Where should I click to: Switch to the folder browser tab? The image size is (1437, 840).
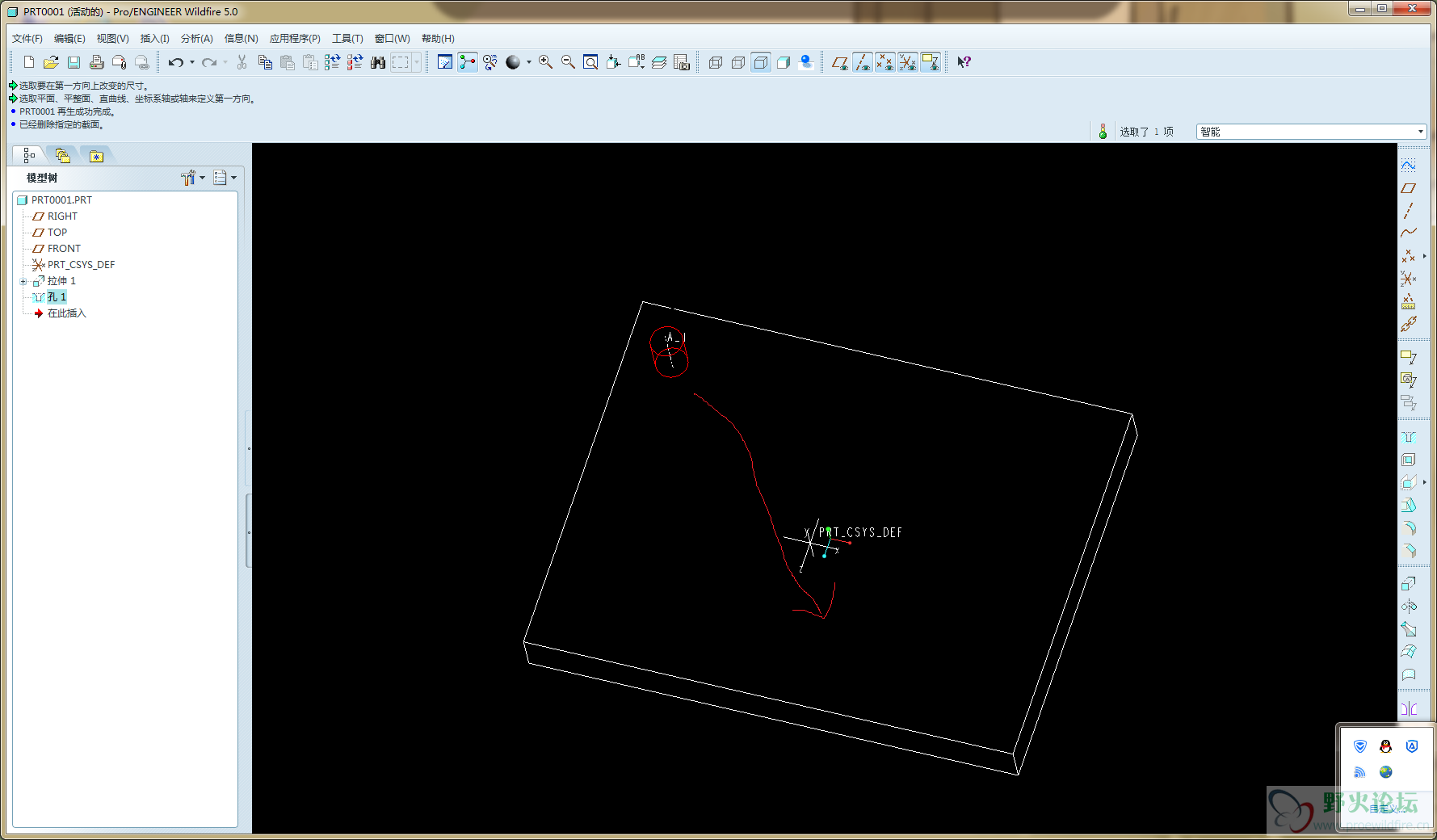62,155
